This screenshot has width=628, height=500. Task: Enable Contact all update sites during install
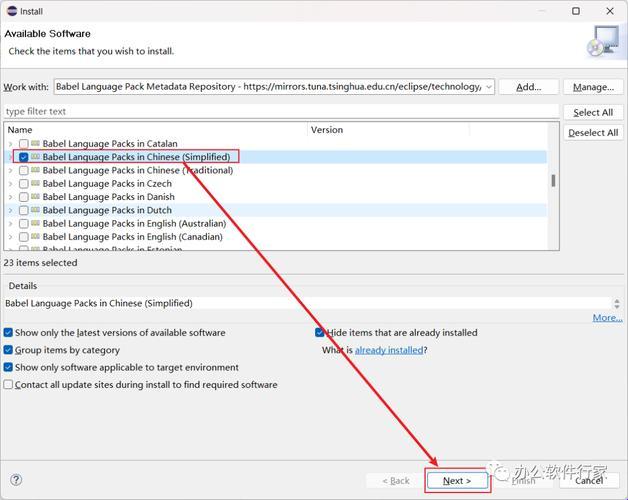(x=9, y=384)
